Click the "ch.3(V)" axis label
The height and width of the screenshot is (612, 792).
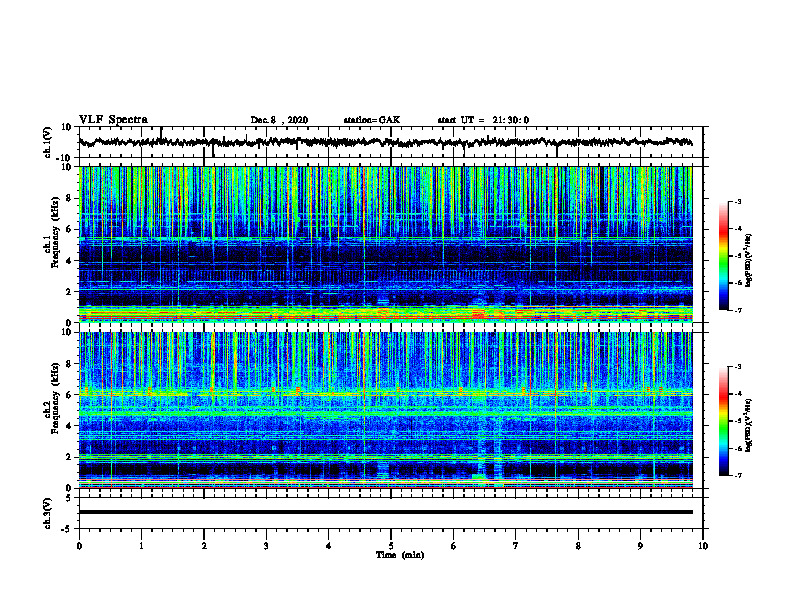tap(48, 513)
